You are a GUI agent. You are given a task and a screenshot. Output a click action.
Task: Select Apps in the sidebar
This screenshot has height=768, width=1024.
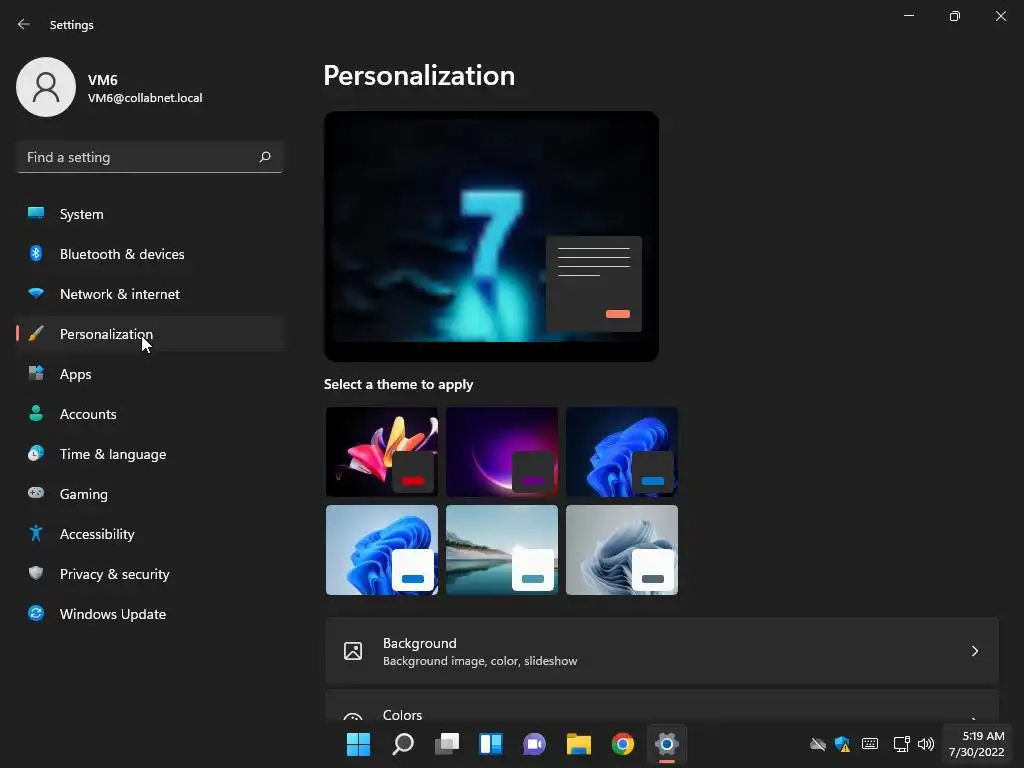click(150, 374)
